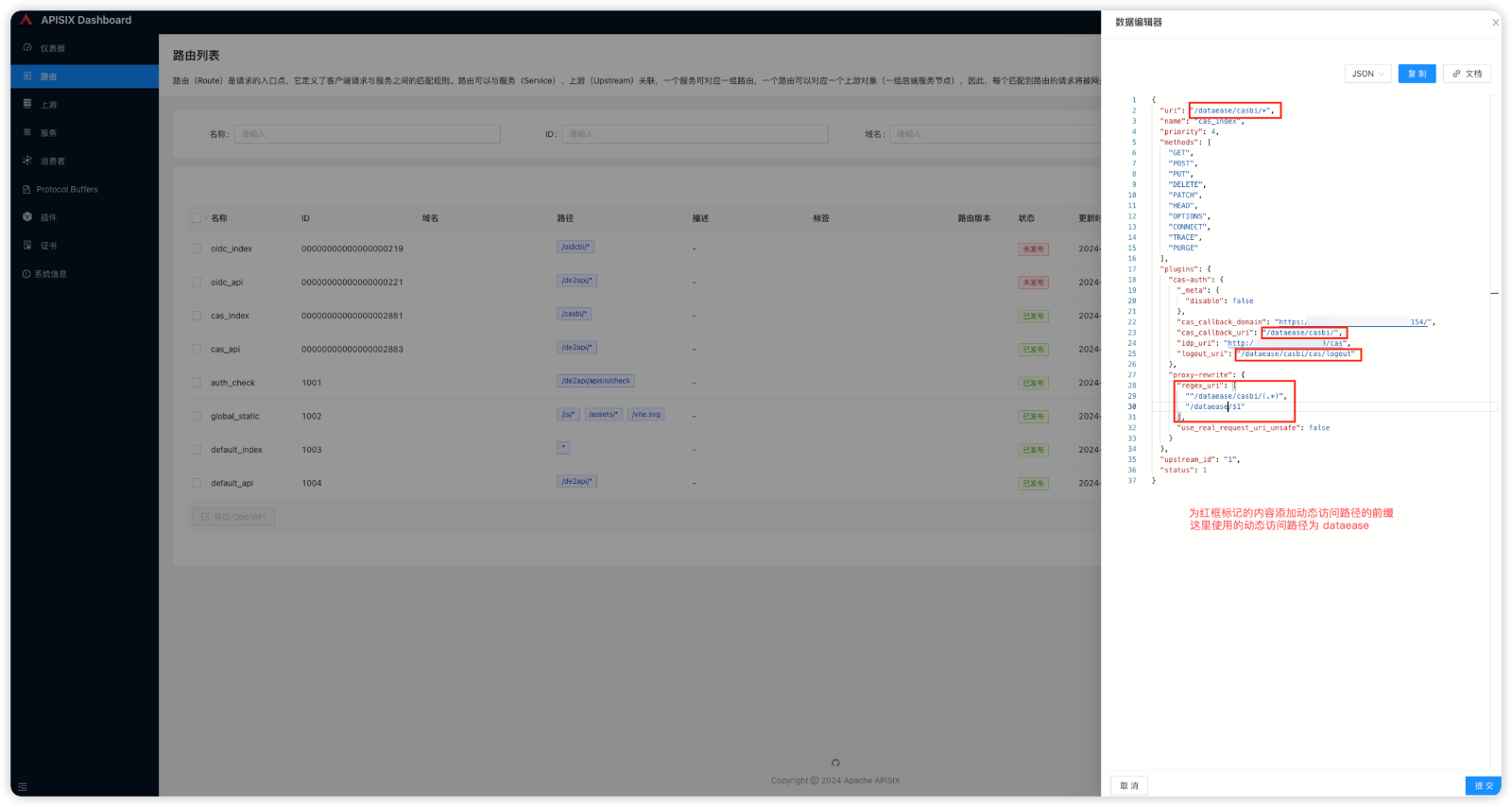1512x807 pixels.
Task: Select Protocol Buffers menu item
Action: click(x=85, y=189)
